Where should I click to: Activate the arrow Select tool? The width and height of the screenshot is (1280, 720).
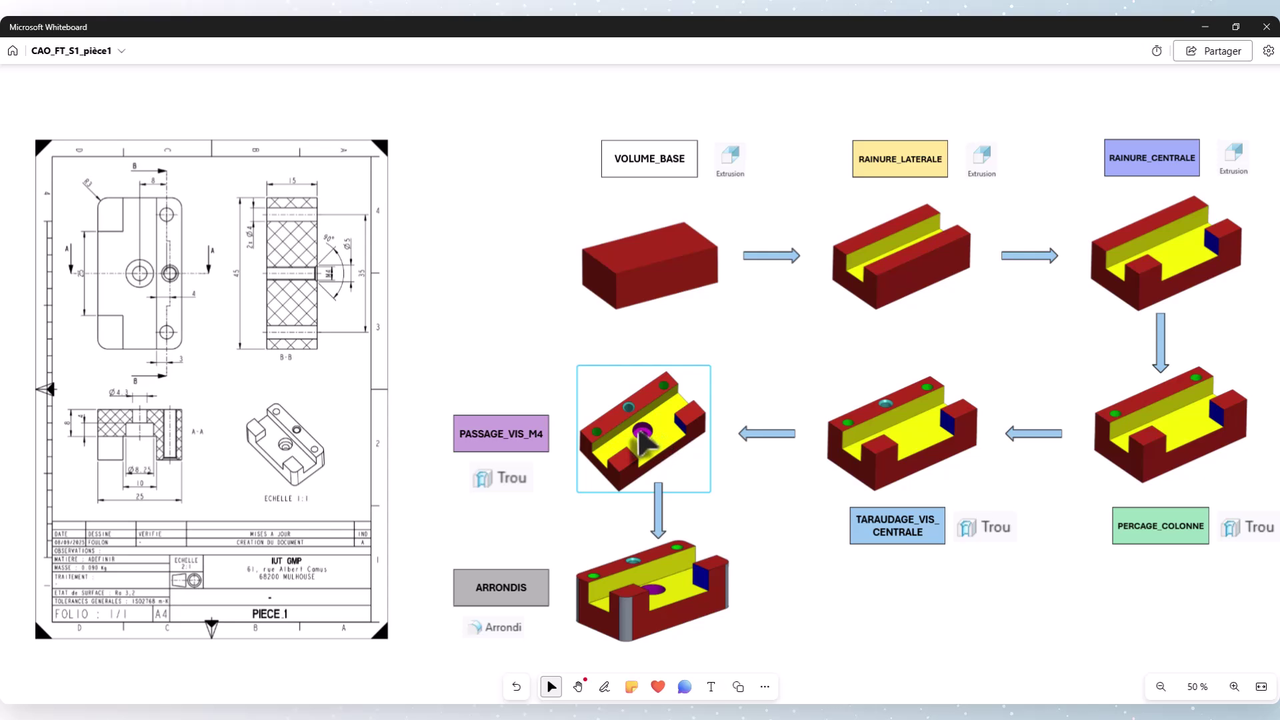tap(551, 687)
